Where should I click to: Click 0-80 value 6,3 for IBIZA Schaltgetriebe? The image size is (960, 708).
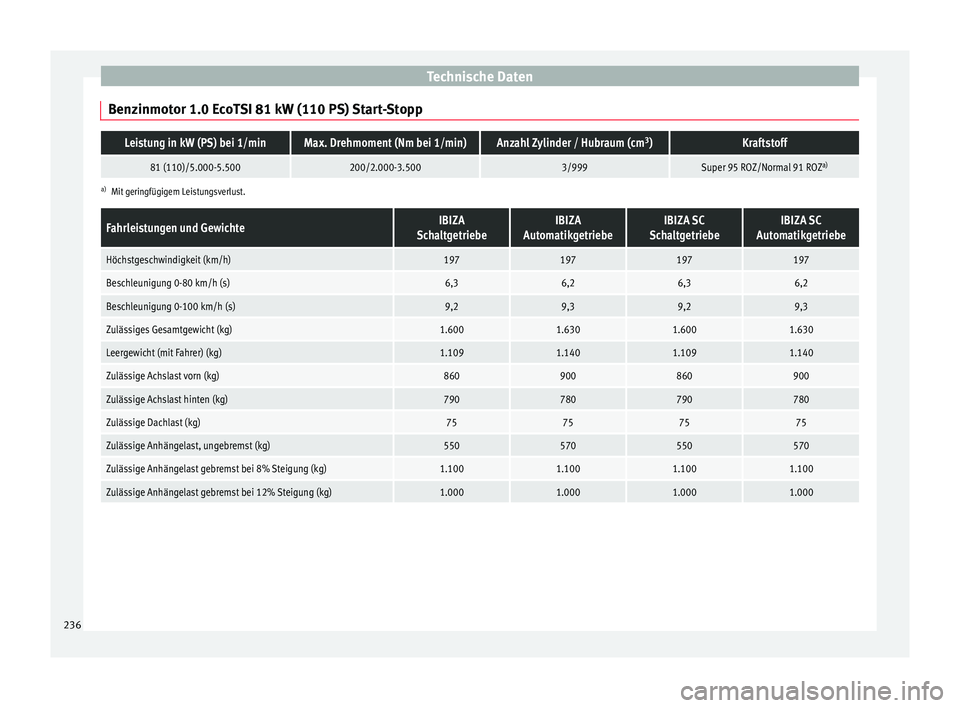(x=452, y=283)
